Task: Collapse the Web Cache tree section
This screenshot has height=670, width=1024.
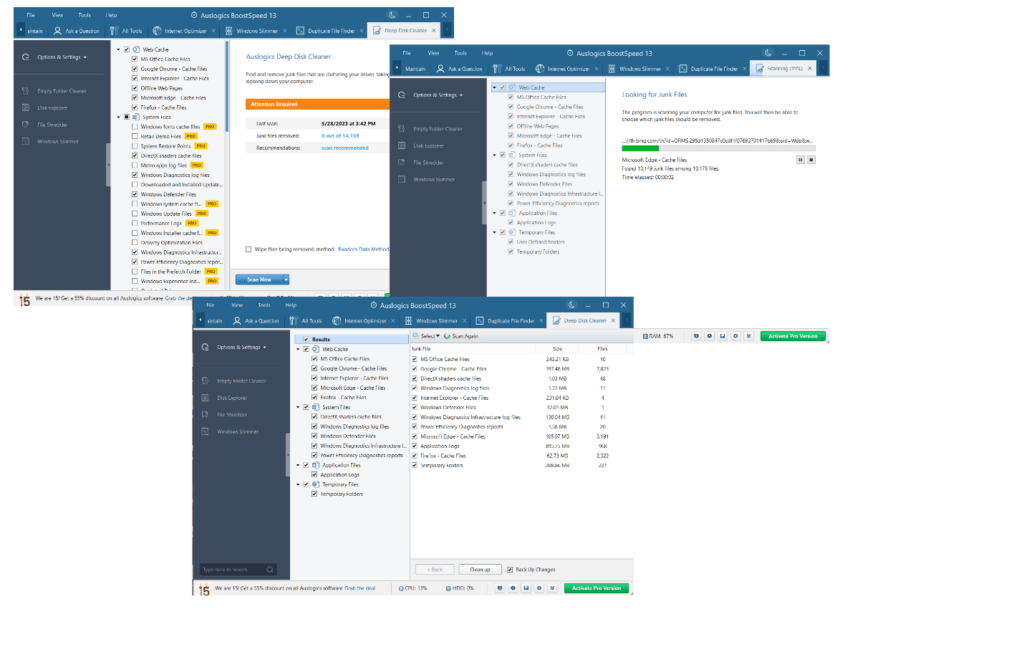Action: coord(298,348)
